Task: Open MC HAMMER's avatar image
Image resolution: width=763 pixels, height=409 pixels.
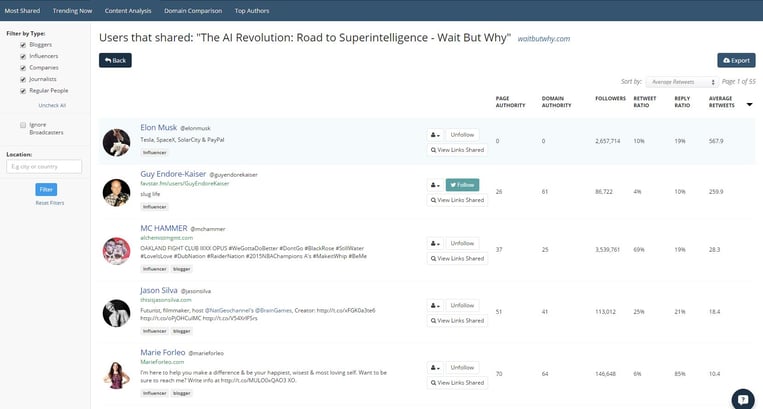Action: click(117, 251)
